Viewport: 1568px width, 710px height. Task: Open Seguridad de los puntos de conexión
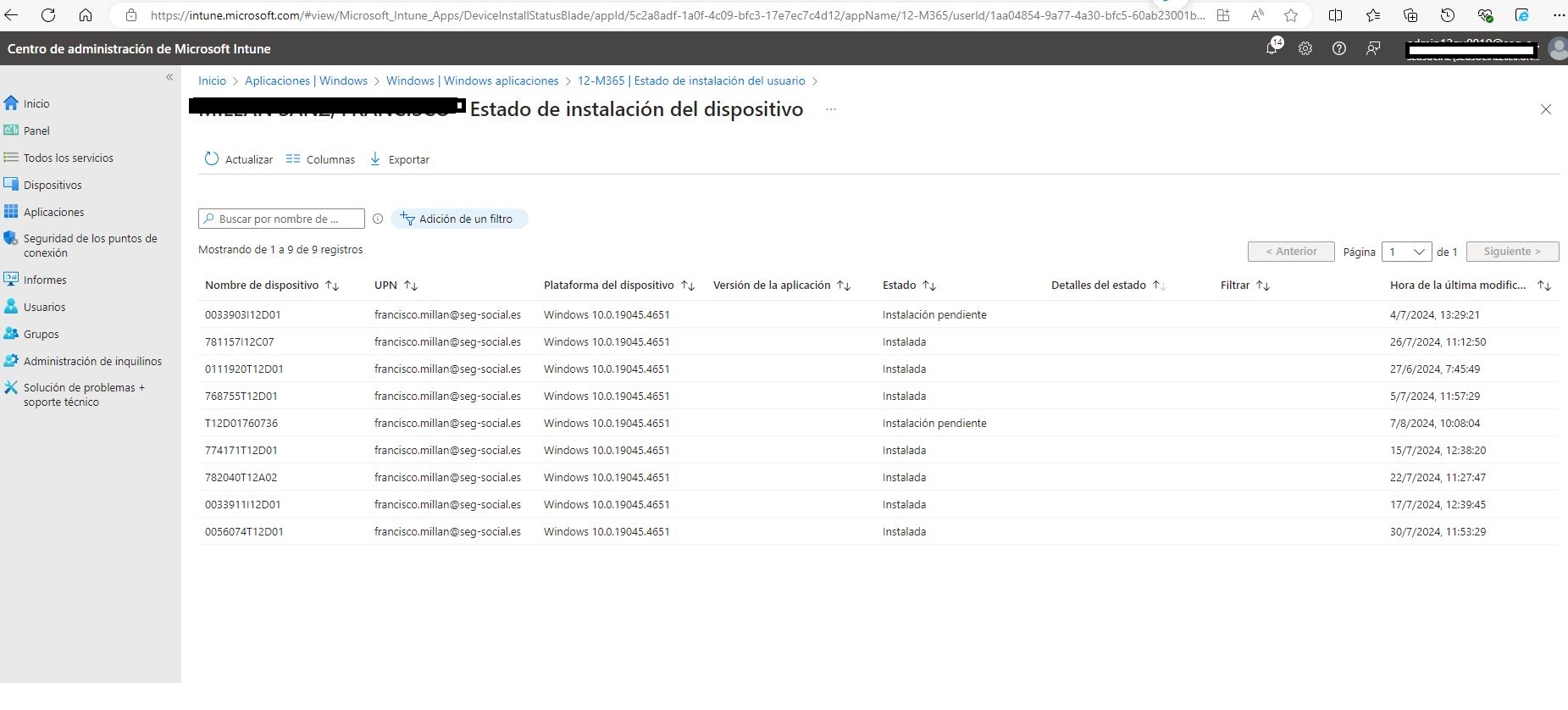(x=90, y=246)
